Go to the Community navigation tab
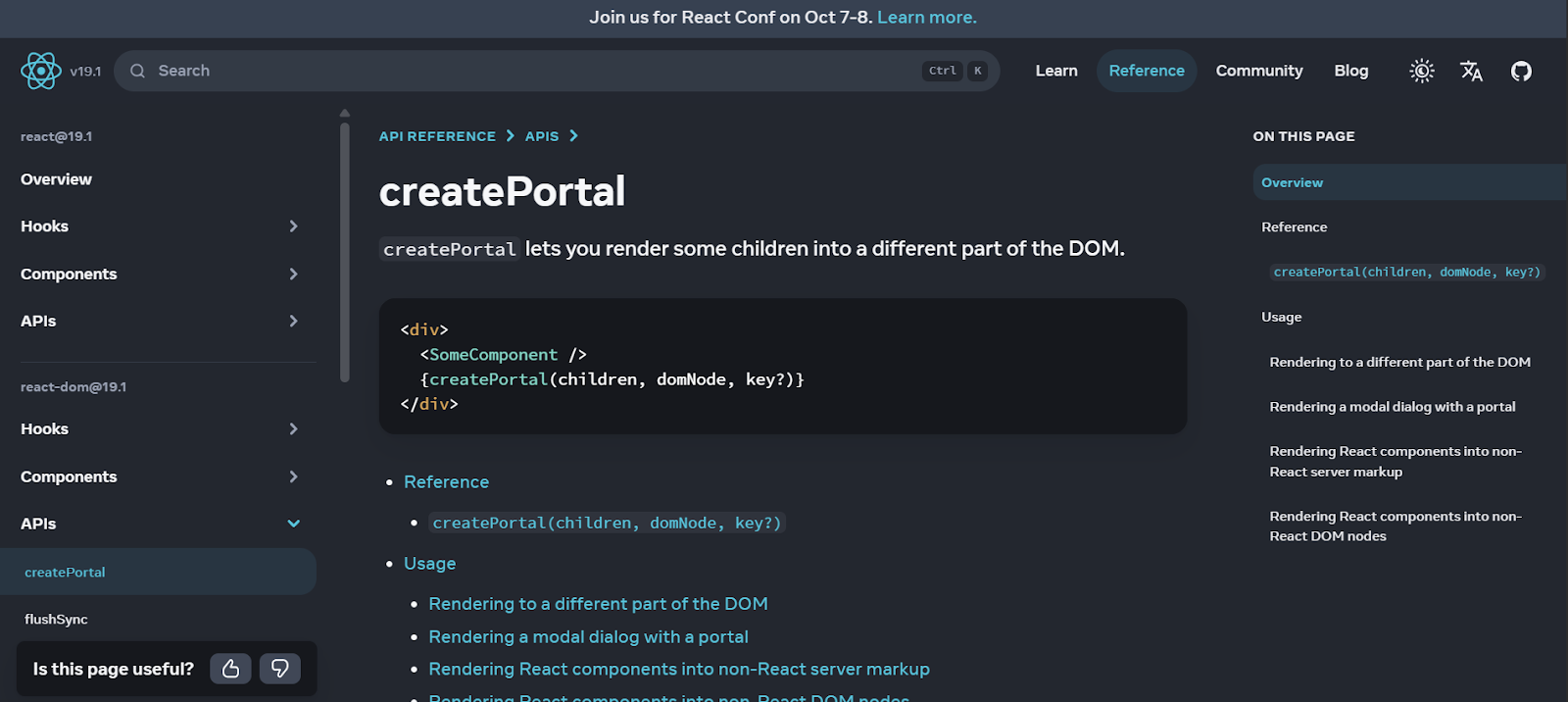The image size is (1568, 702). click(x=1258, y=71)
